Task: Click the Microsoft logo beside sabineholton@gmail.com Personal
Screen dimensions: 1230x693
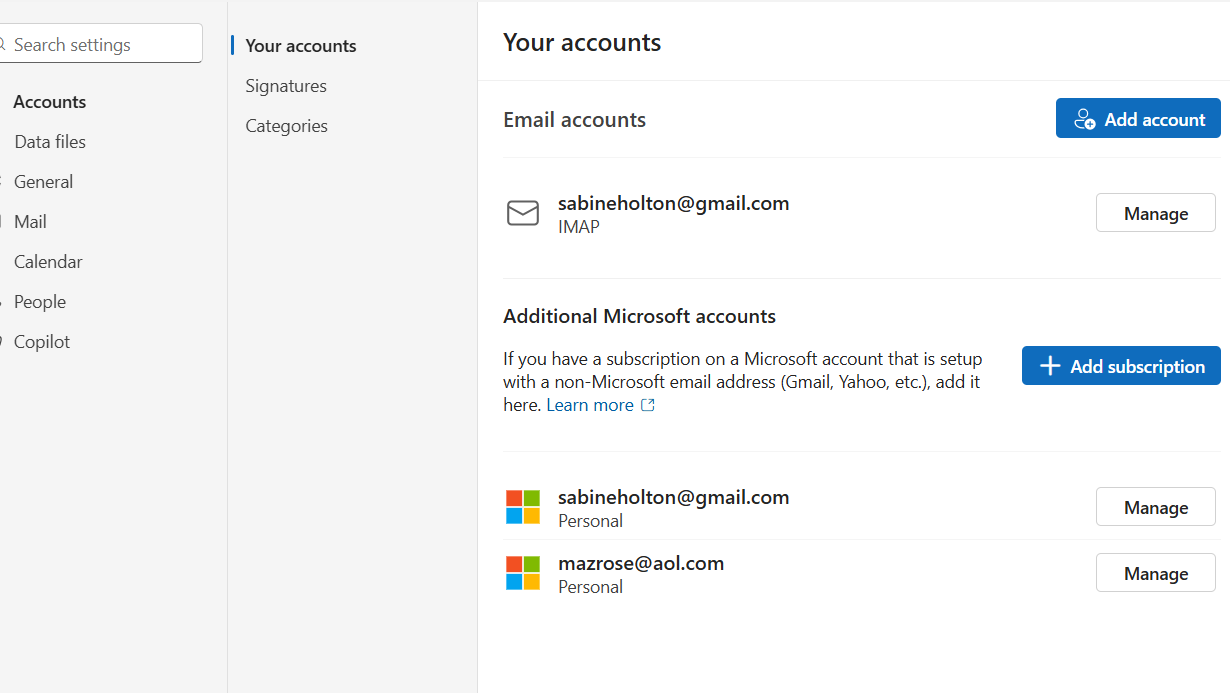Action: (523, 507)
